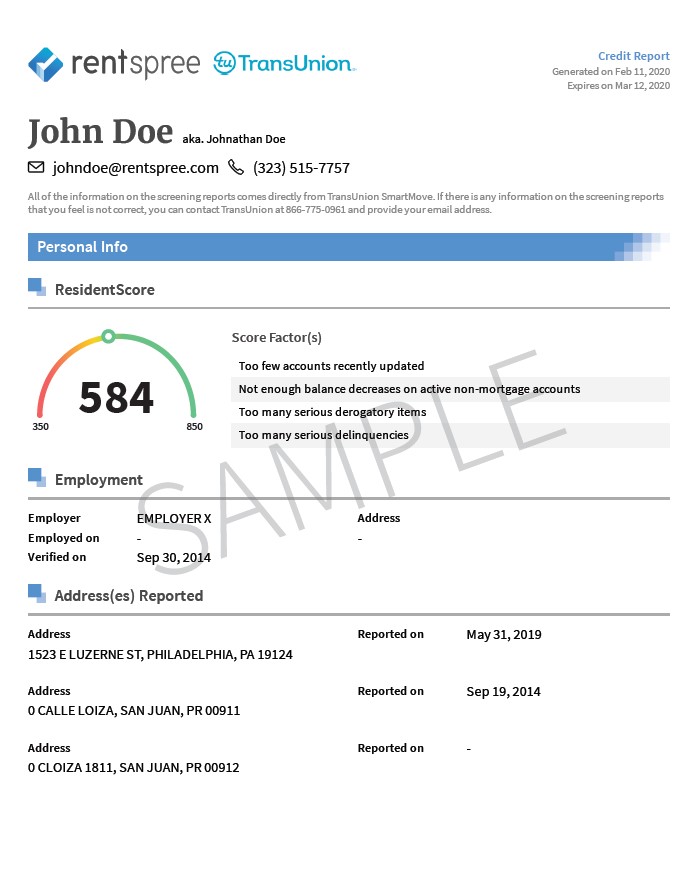
Task: Click the EMPLOYER X value
Action: (174, 518)
